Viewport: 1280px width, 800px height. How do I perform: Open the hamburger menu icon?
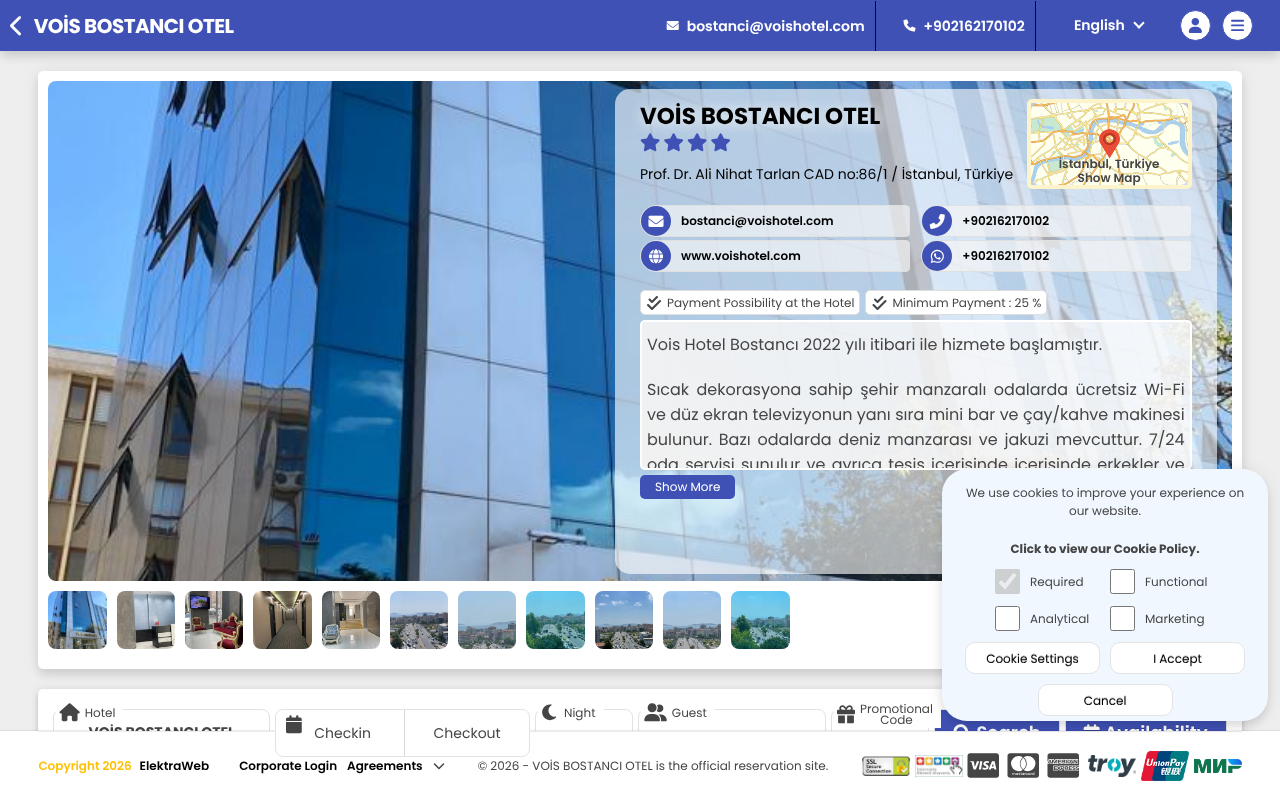(x=1237, y=26)
